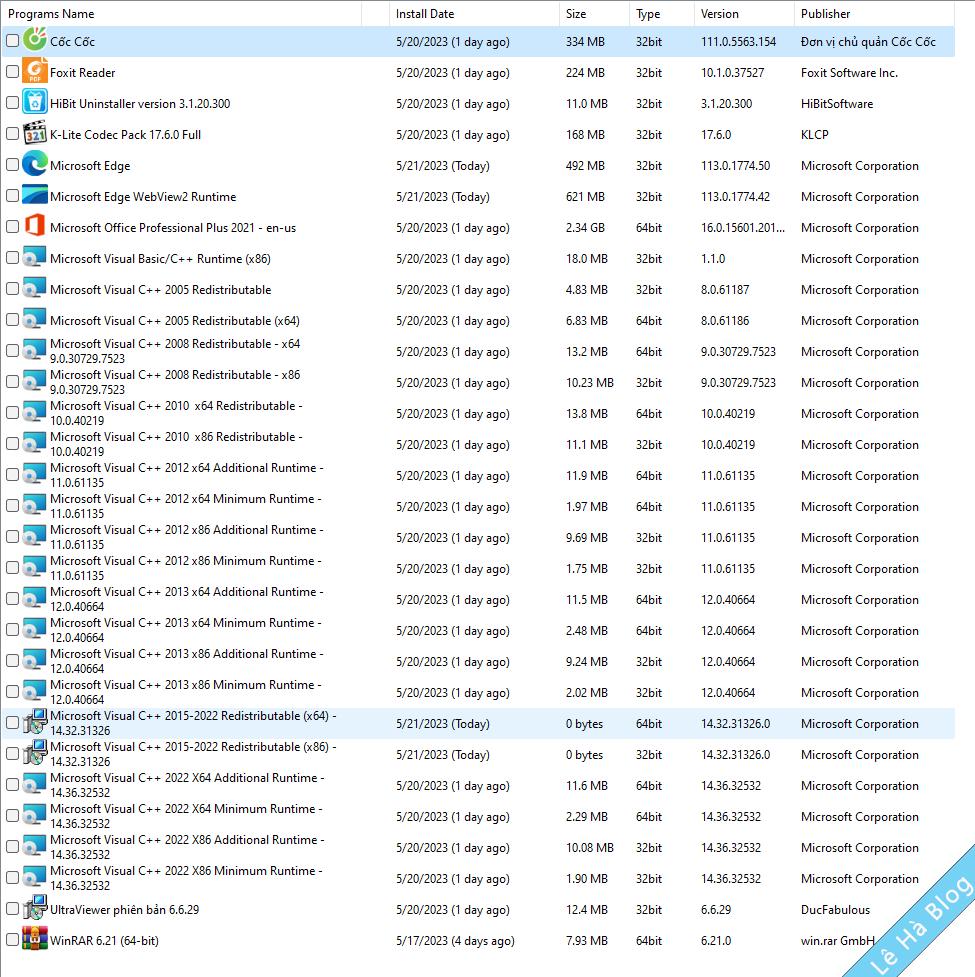Click the Visual C++ 2013 x86 Minimum Runtime icon
The width and height of the screenshot is (975, 977).
pyautogui.click(x=35, y=691)
